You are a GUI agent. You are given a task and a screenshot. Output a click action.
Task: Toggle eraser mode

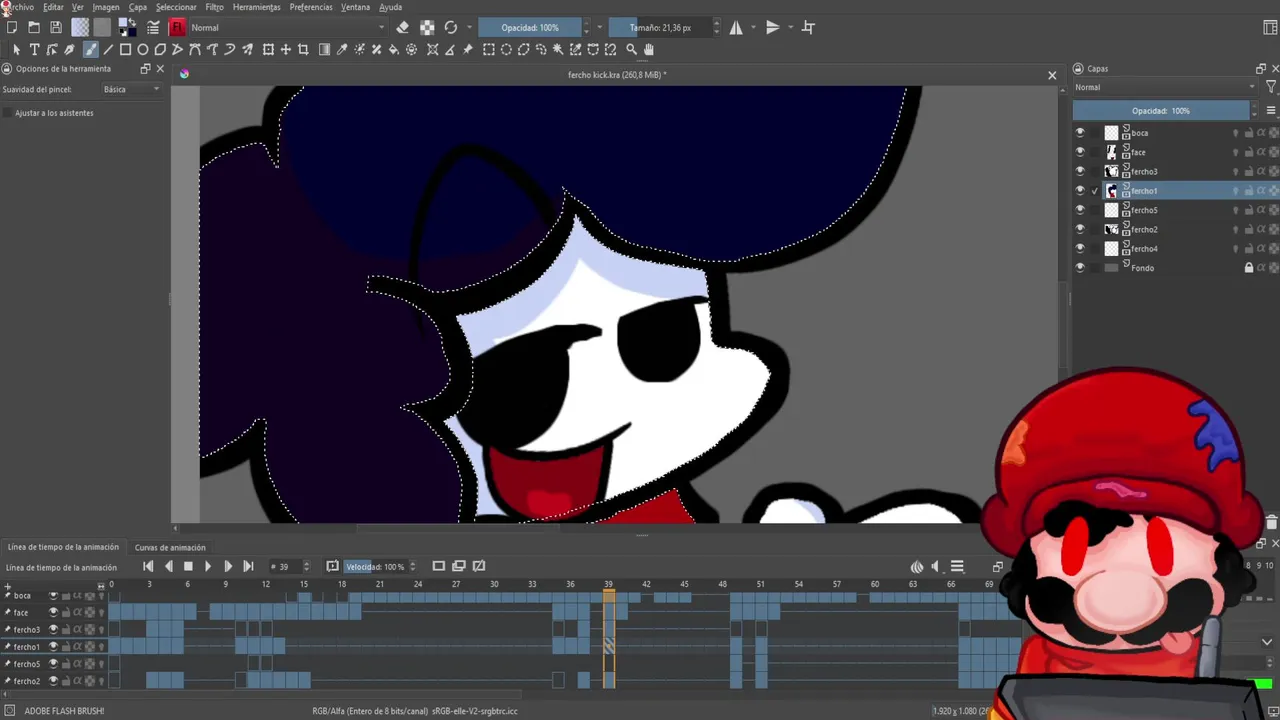(x=403, y=27)
